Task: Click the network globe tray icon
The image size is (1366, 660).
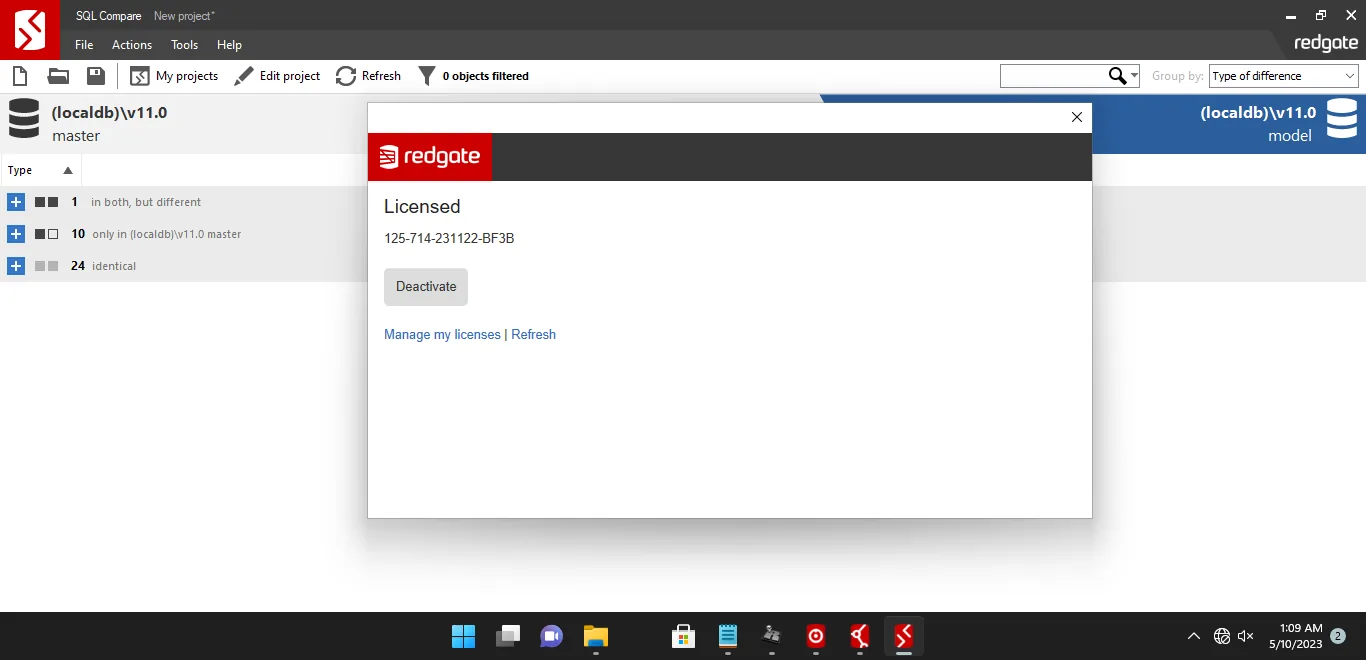Action: (x=1221, y=636)
